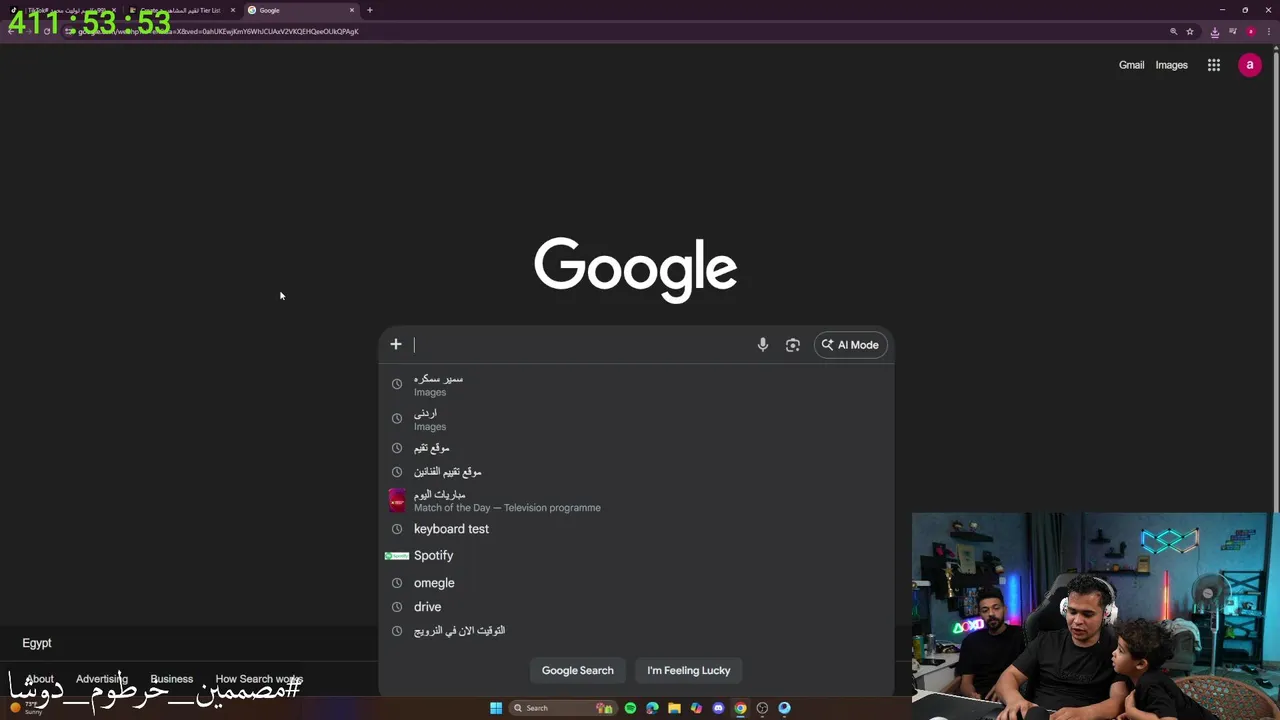
Task: Select the 'keyboard test' suggestion
Action: [x=636, y=529]
